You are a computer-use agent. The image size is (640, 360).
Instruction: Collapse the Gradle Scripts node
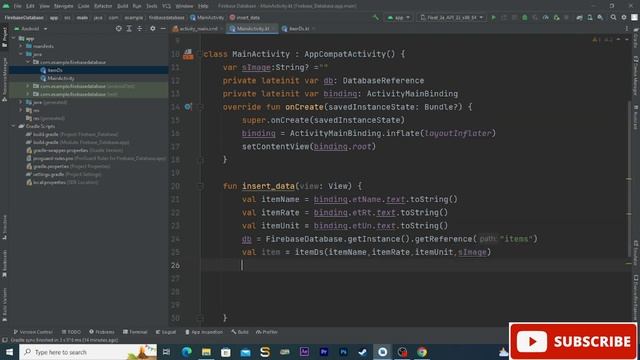[14, 126]
